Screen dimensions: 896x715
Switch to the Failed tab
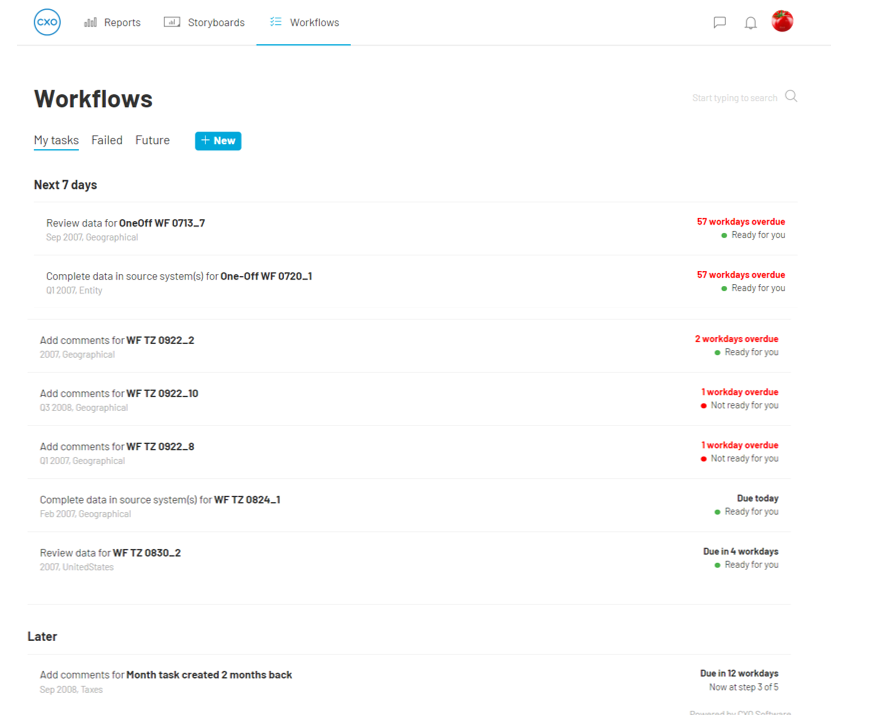(106, 140)
